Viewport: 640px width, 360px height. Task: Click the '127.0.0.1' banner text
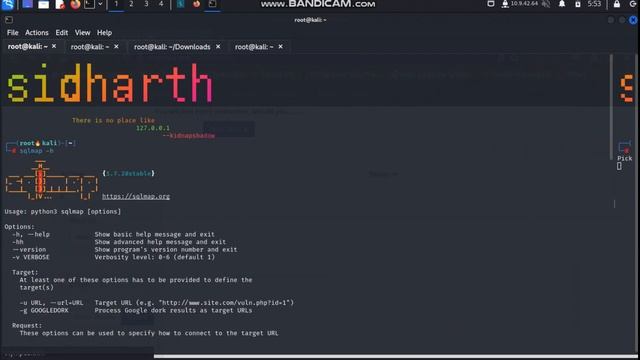[x=153, y=128]
